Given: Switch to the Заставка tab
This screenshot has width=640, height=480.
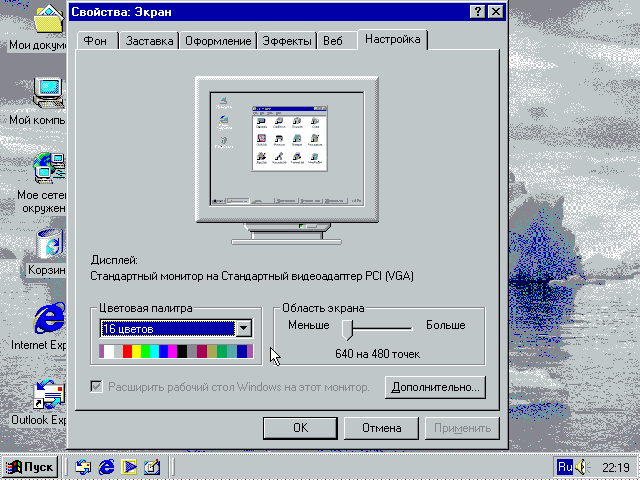Looking at the screenshot, I should pos(149,41).
